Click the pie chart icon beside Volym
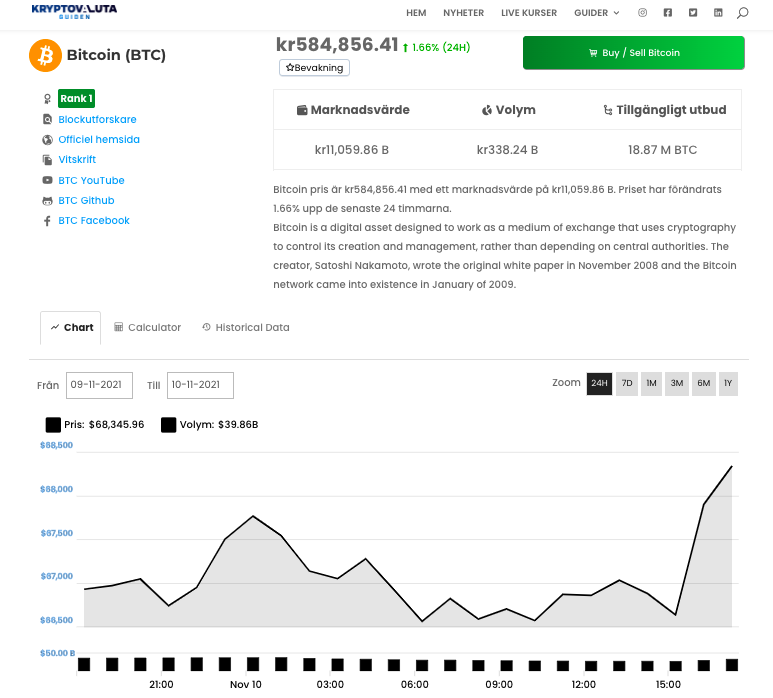The image size is (773, 698). point(487,110)
